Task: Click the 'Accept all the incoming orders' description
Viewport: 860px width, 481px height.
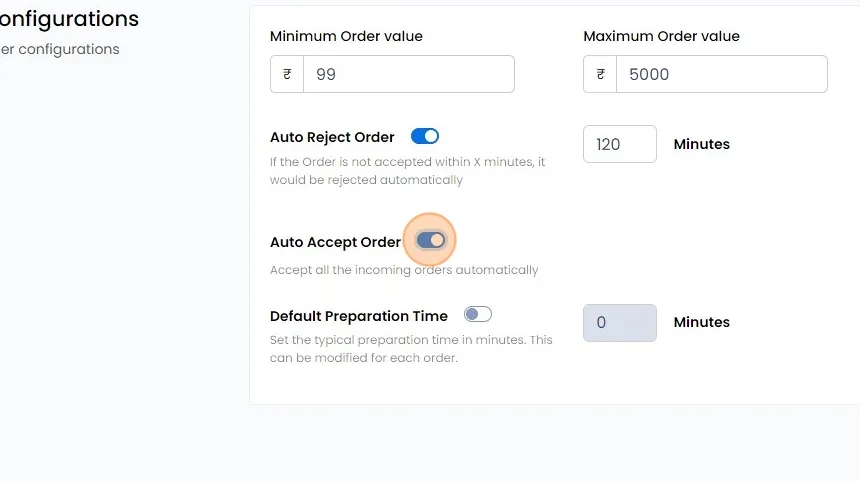Action: click(x=404, y=270)
